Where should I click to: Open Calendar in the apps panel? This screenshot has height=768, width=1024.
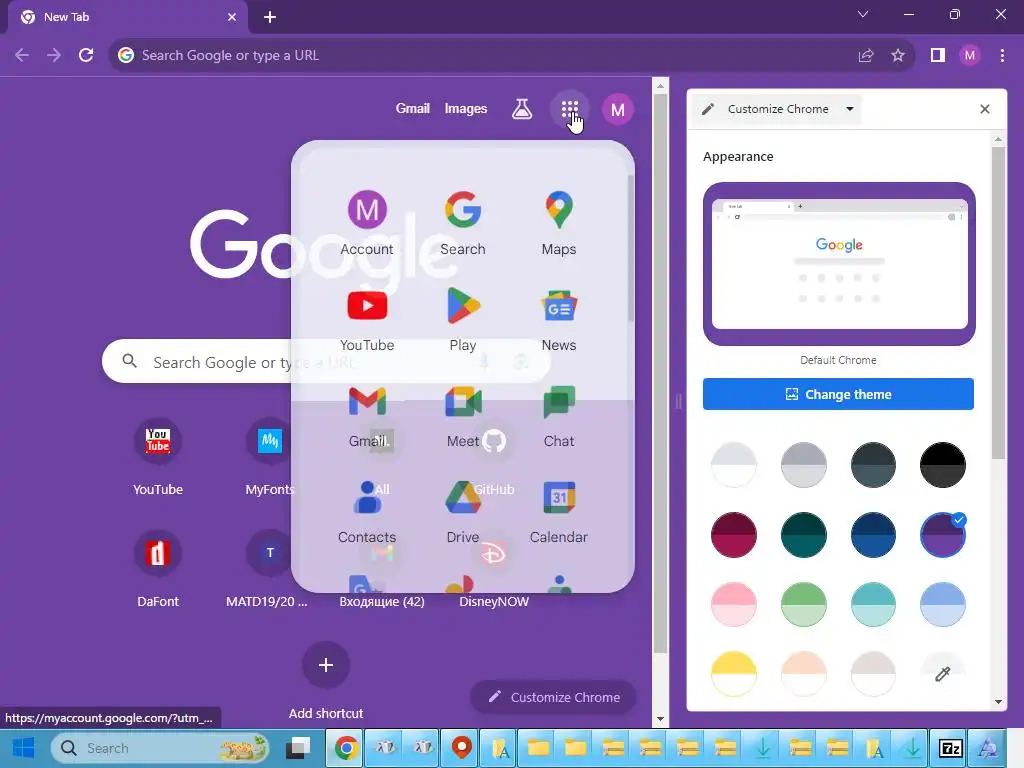(559, 511)
